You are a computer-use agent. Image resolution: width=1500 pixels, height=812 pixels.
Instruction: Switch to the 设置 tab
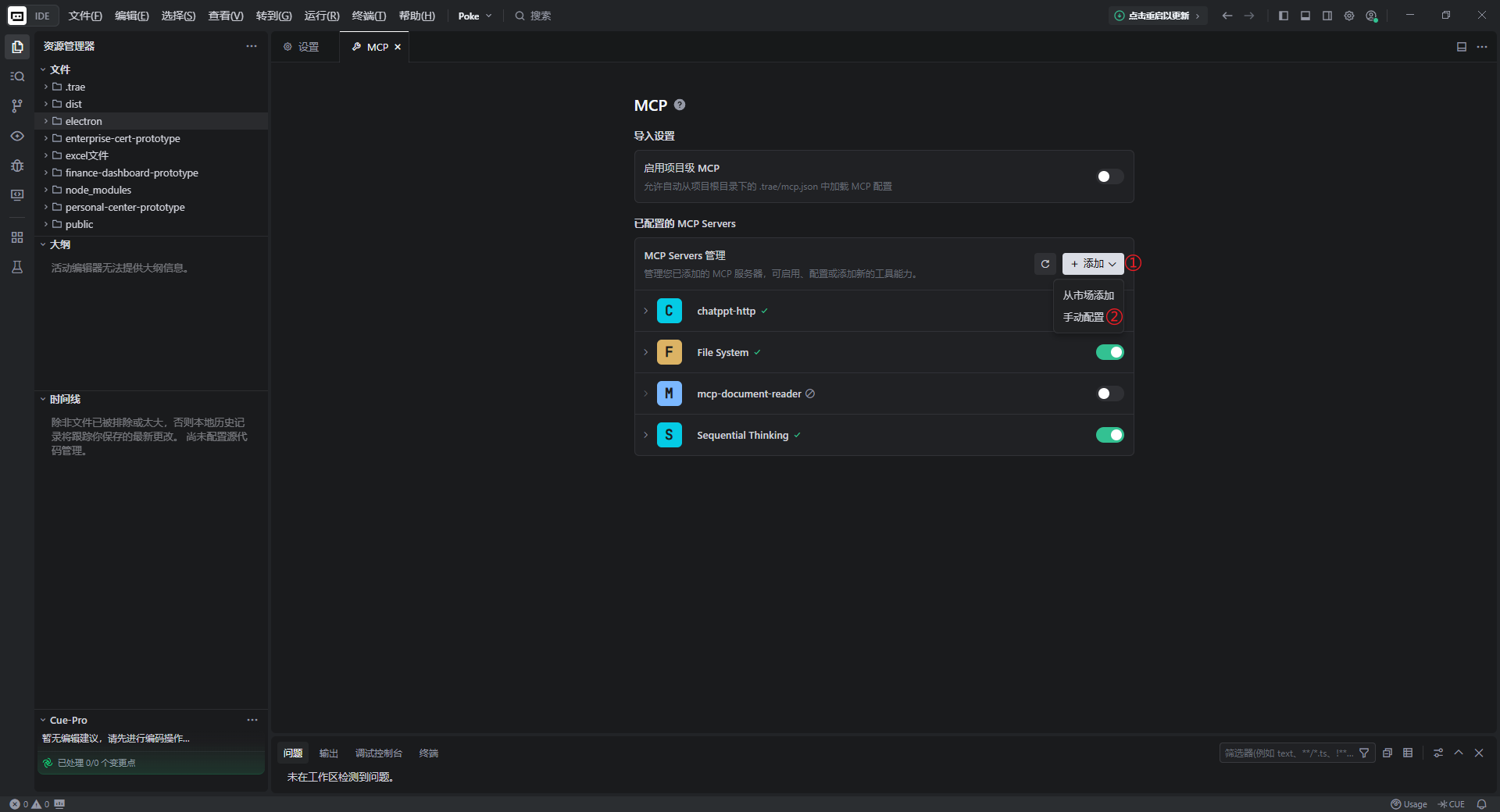pyautogui.click(x=302, y=47)
